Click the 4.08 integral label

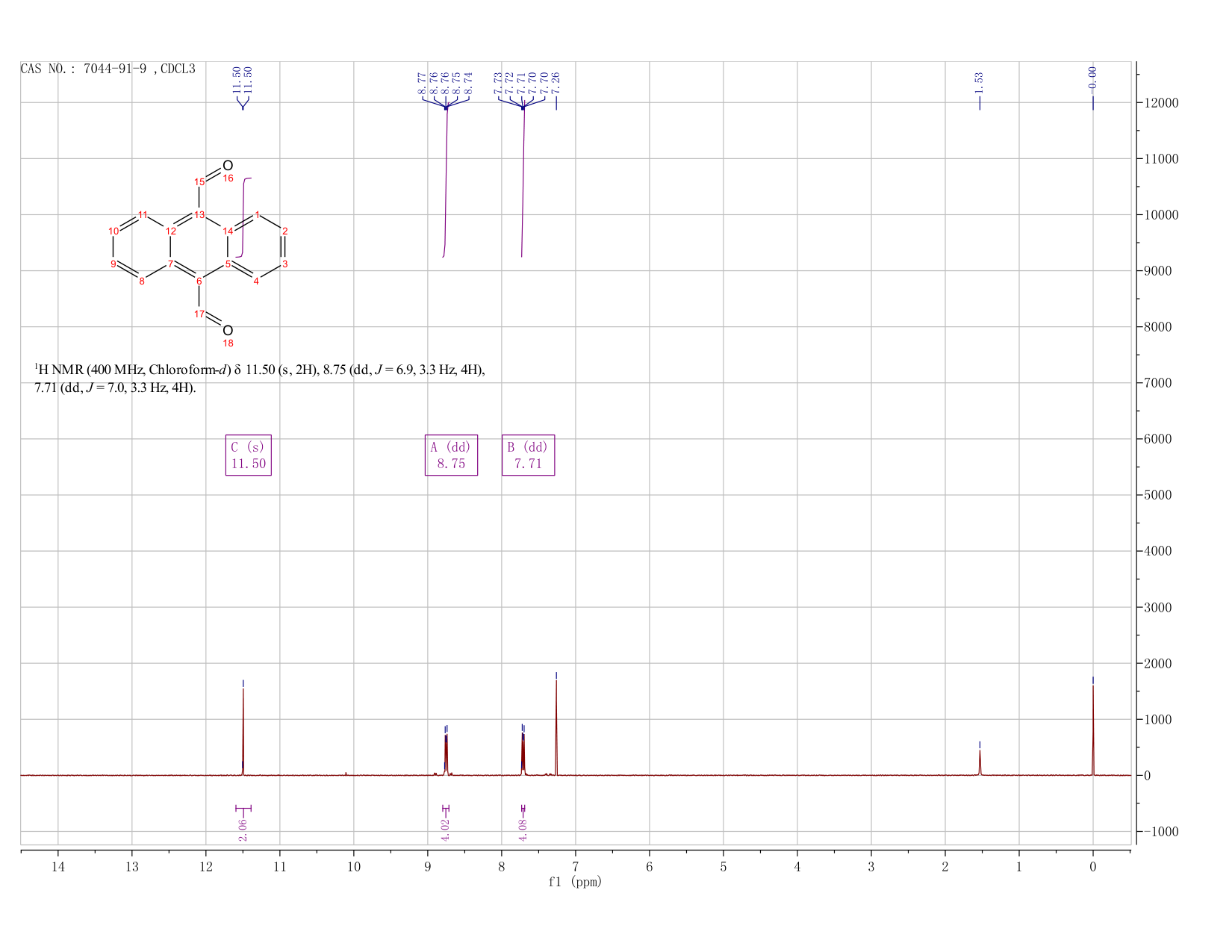523,830
